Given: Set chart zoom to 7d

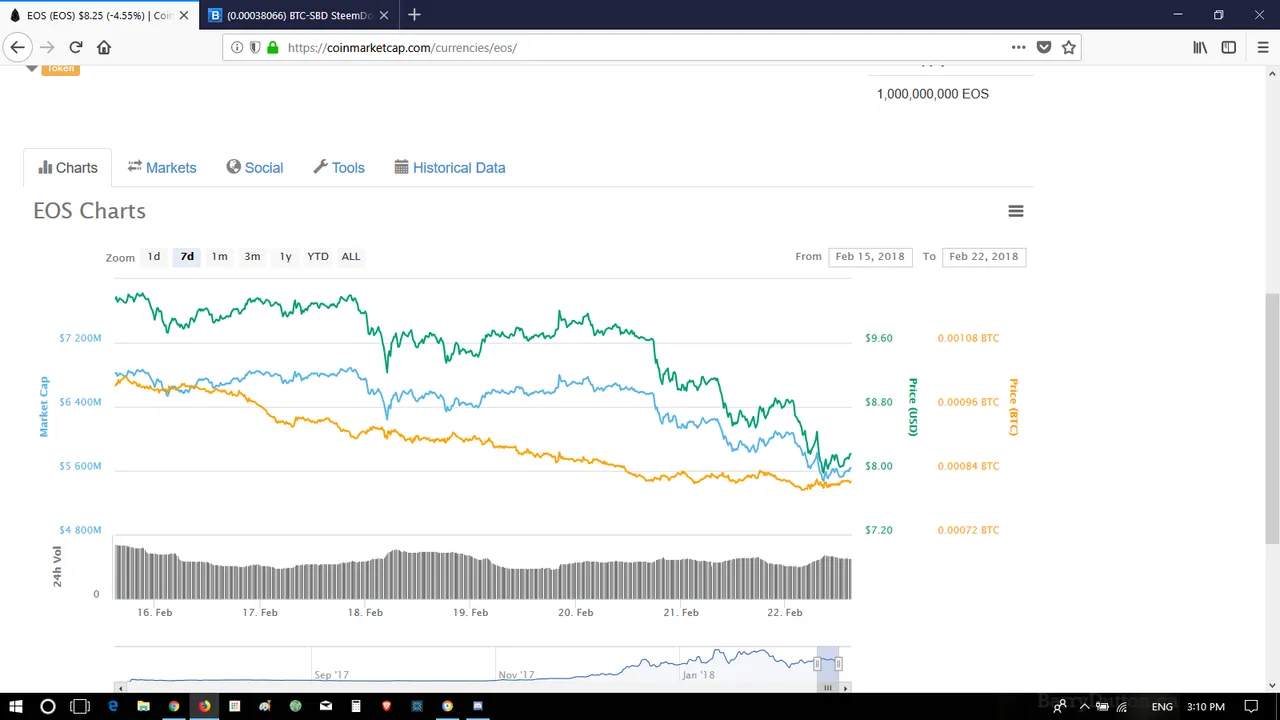Looking at the screenshot, I should tap(187, 257).
